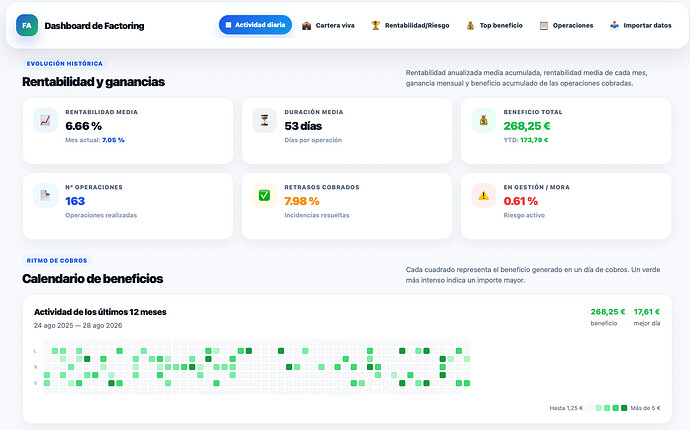Click the darkest green legend swatch
Screen dimensions: 690x430
point(624,408)
